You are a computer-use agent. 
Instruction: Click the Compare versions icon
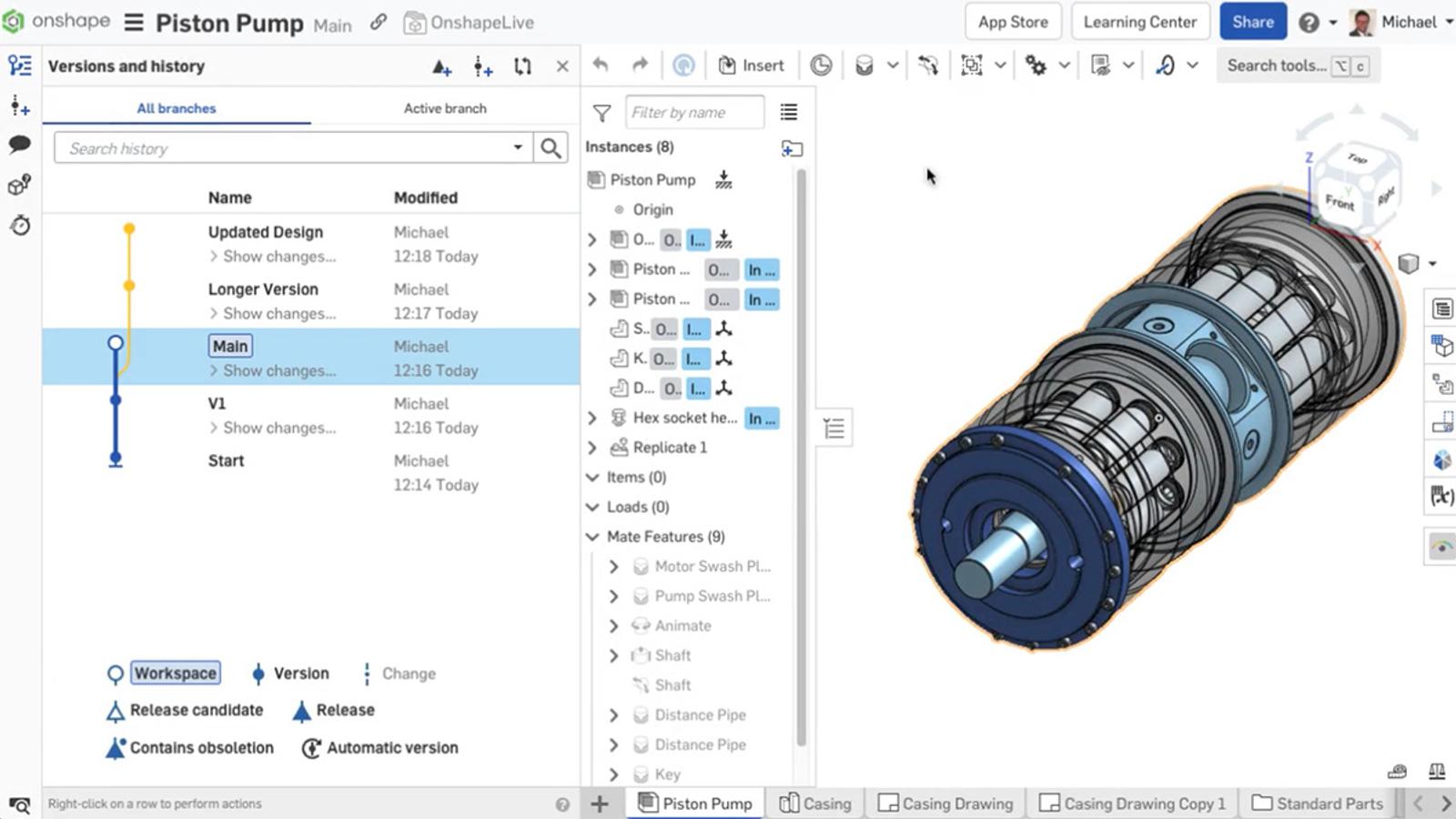point(522,66)
